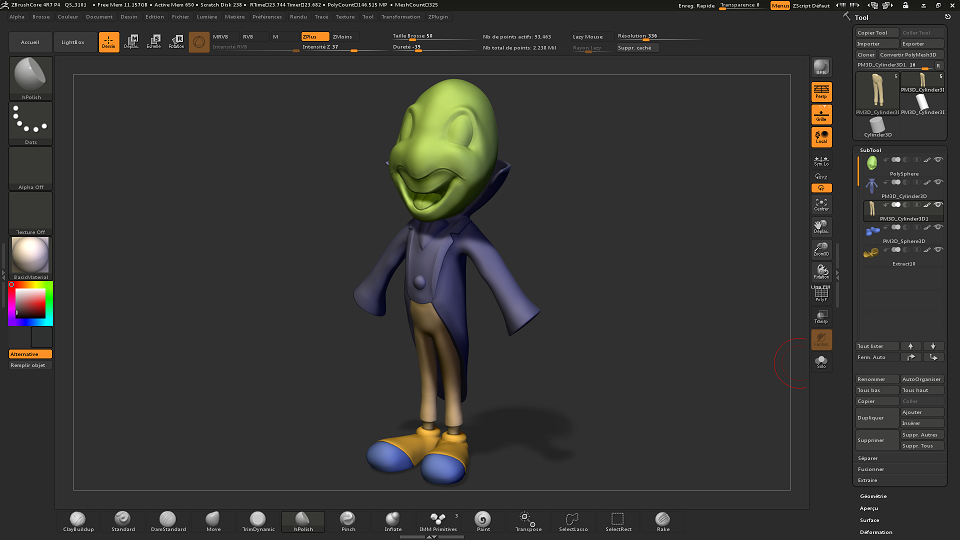Image resolution: width=960 pixels, height=540 pixels.
Task: Select the Paint brush
Action: pyautogui.click(x=483, y=522)
